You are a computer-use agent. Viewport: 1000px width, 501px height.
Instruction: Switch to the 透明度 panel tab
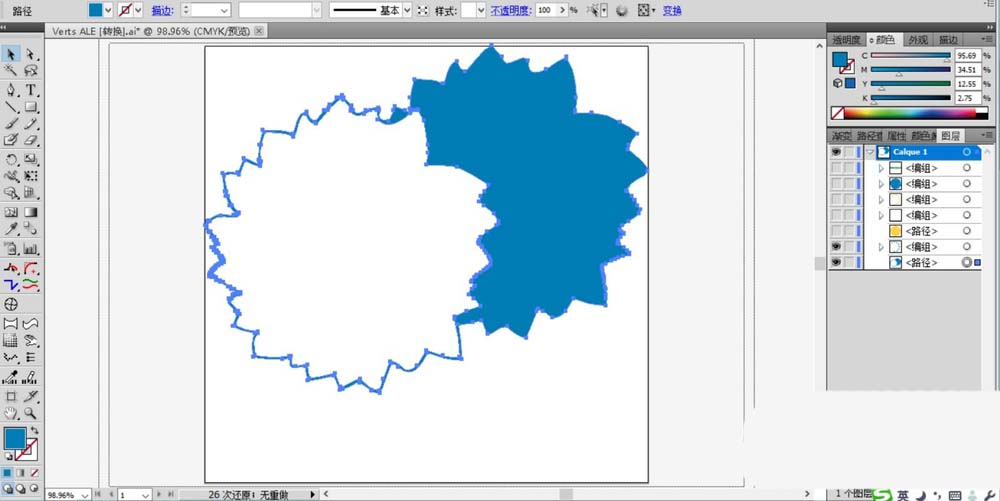click(x=846, y=40)
